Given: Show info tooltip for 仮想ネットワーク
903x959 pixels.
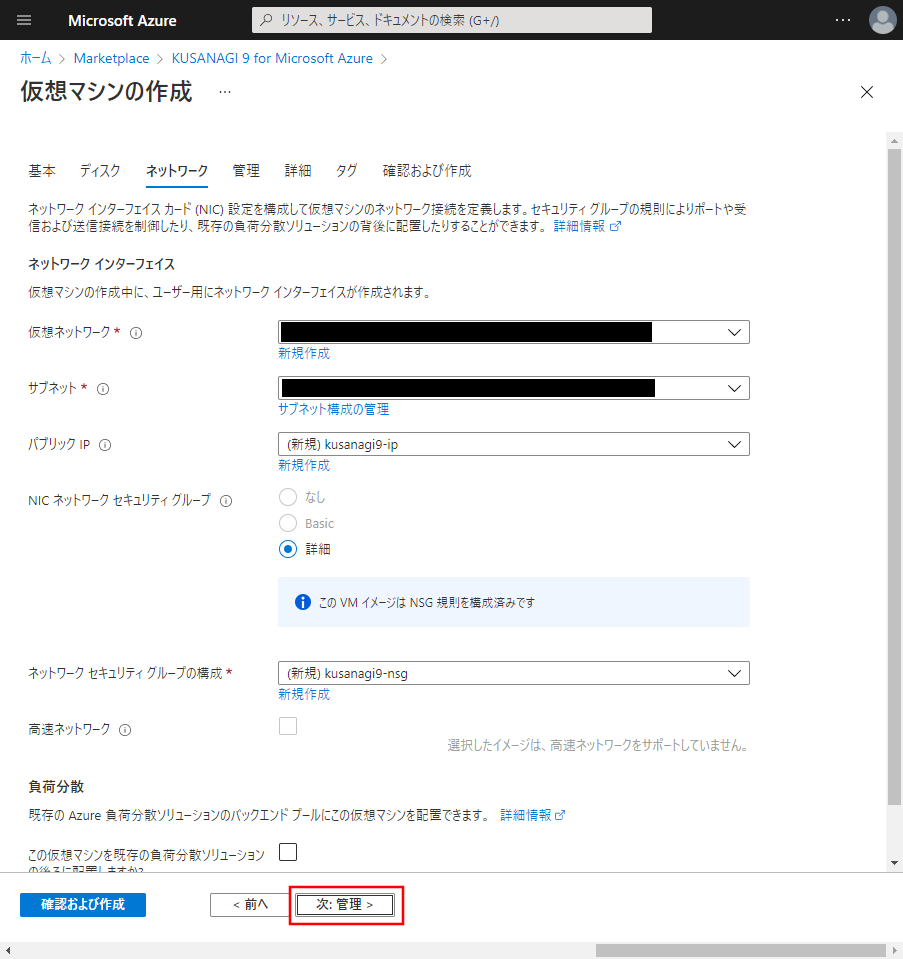Looking at the screenshot, I should [x=136, y=333].
